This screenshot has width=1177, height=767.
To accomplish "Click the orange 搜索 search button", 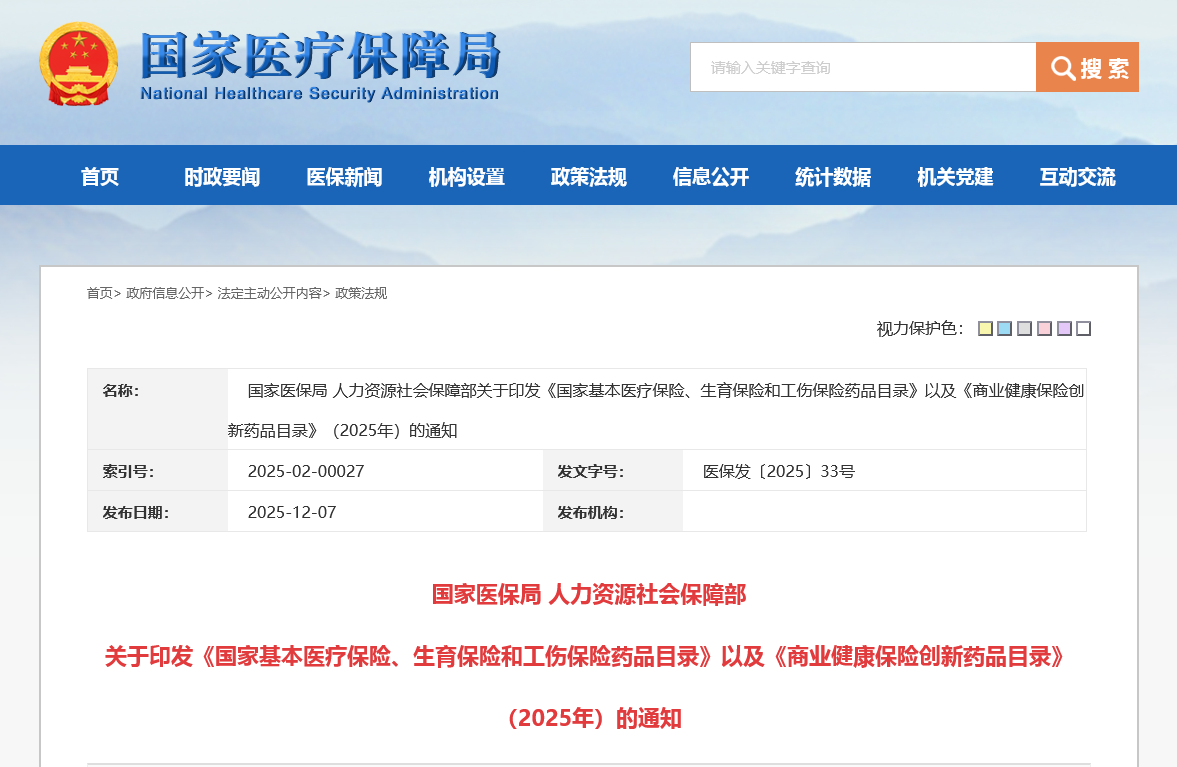I will point(1087,68).
